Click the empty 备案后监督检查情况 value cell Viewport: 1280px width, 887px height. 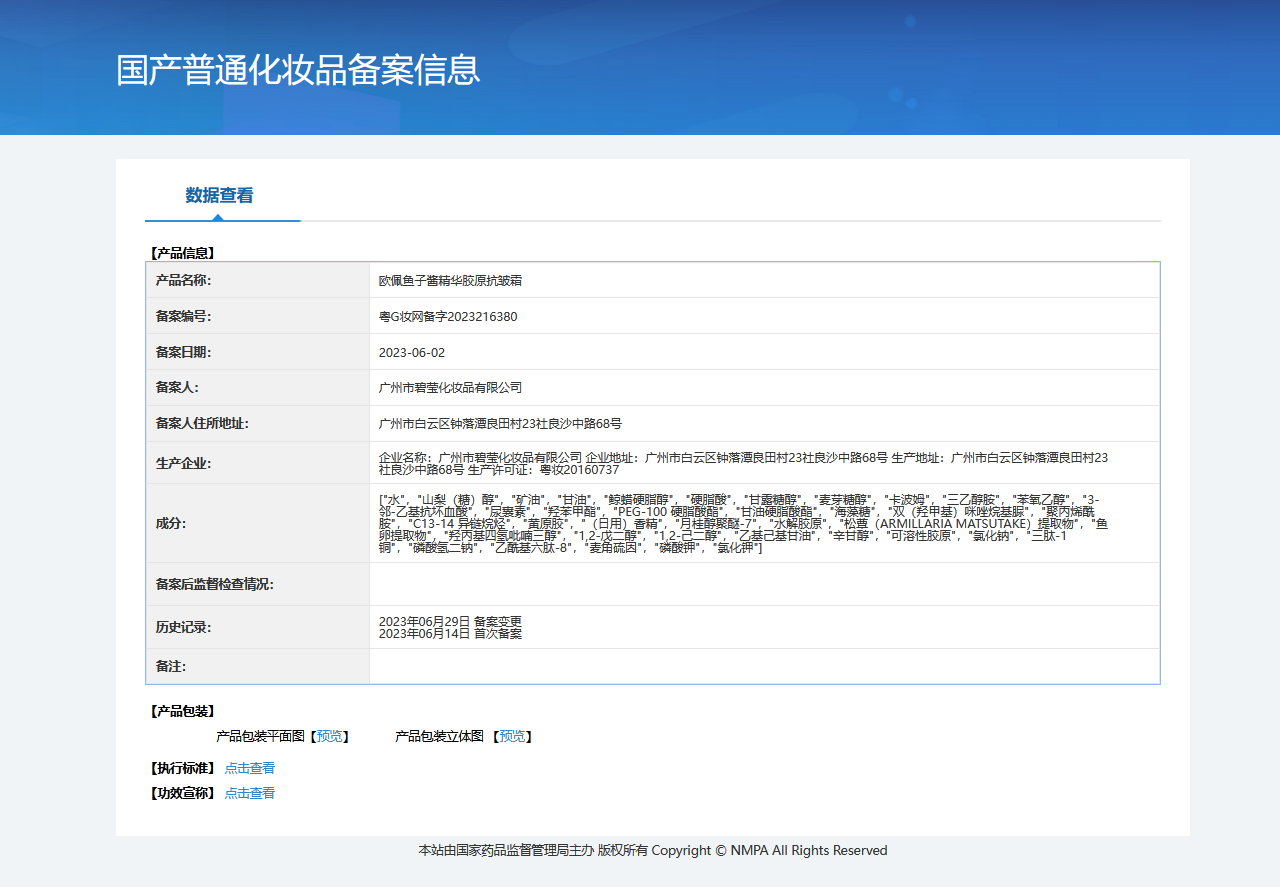click(x=764, y=584)
